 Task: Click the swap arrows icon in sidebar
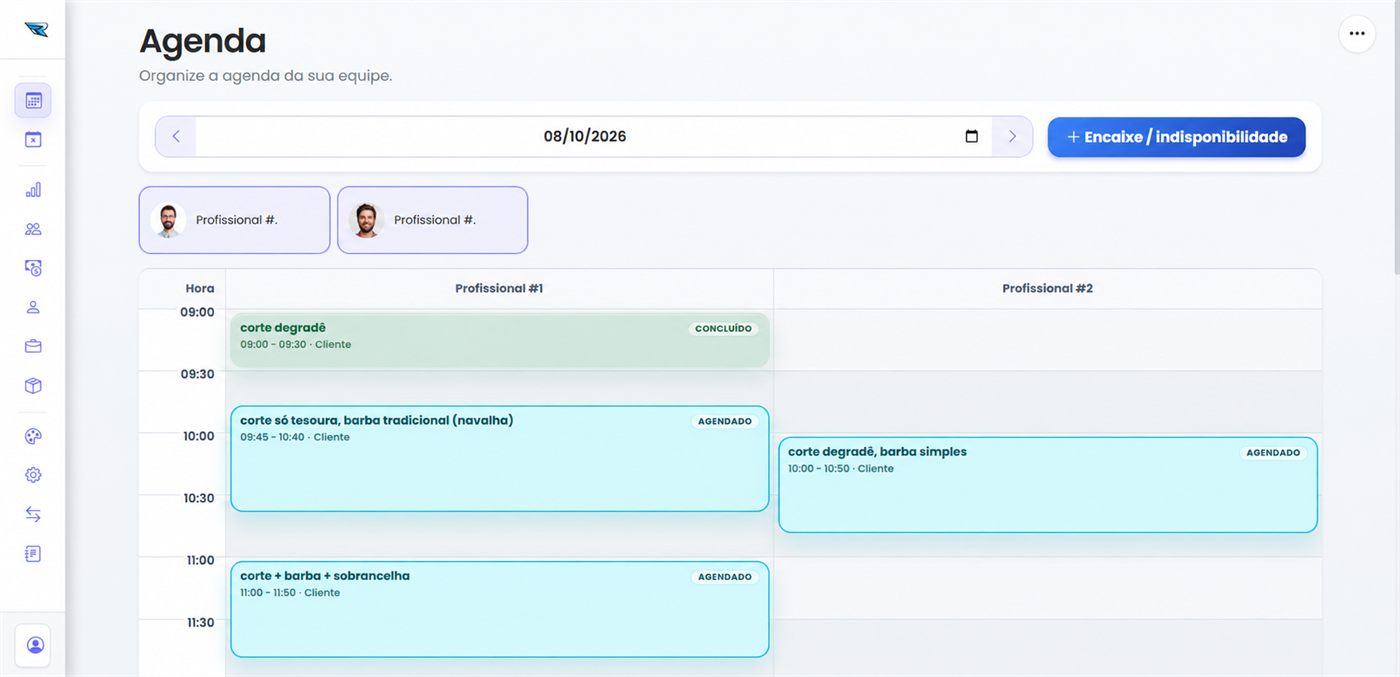coord(33,514)
